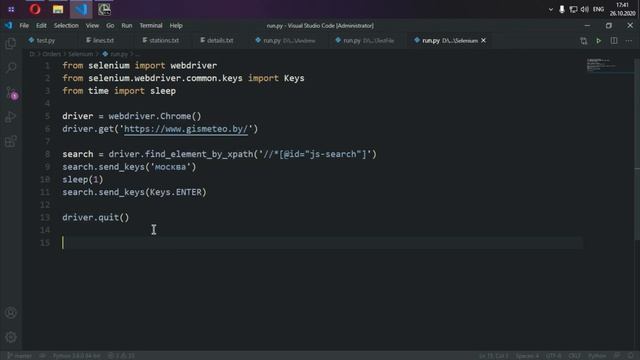Click line number 4 in the gutter
The height and width of the screenshot is (360, 640).
tap(47, 103)
